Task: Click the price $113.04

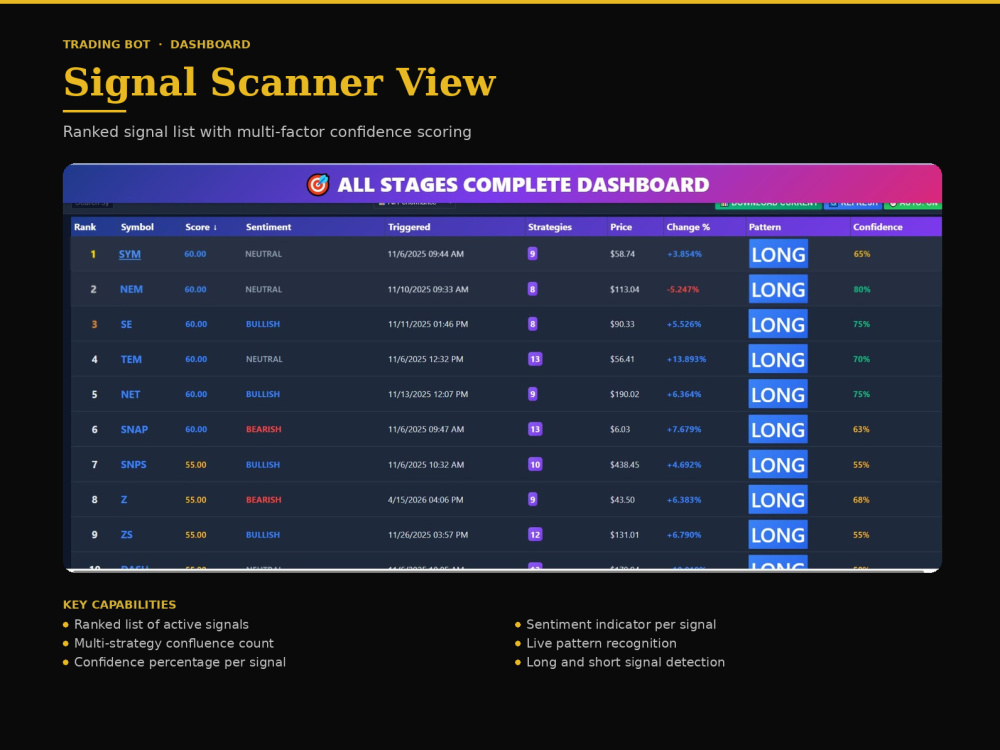Action: pos(624,289)
